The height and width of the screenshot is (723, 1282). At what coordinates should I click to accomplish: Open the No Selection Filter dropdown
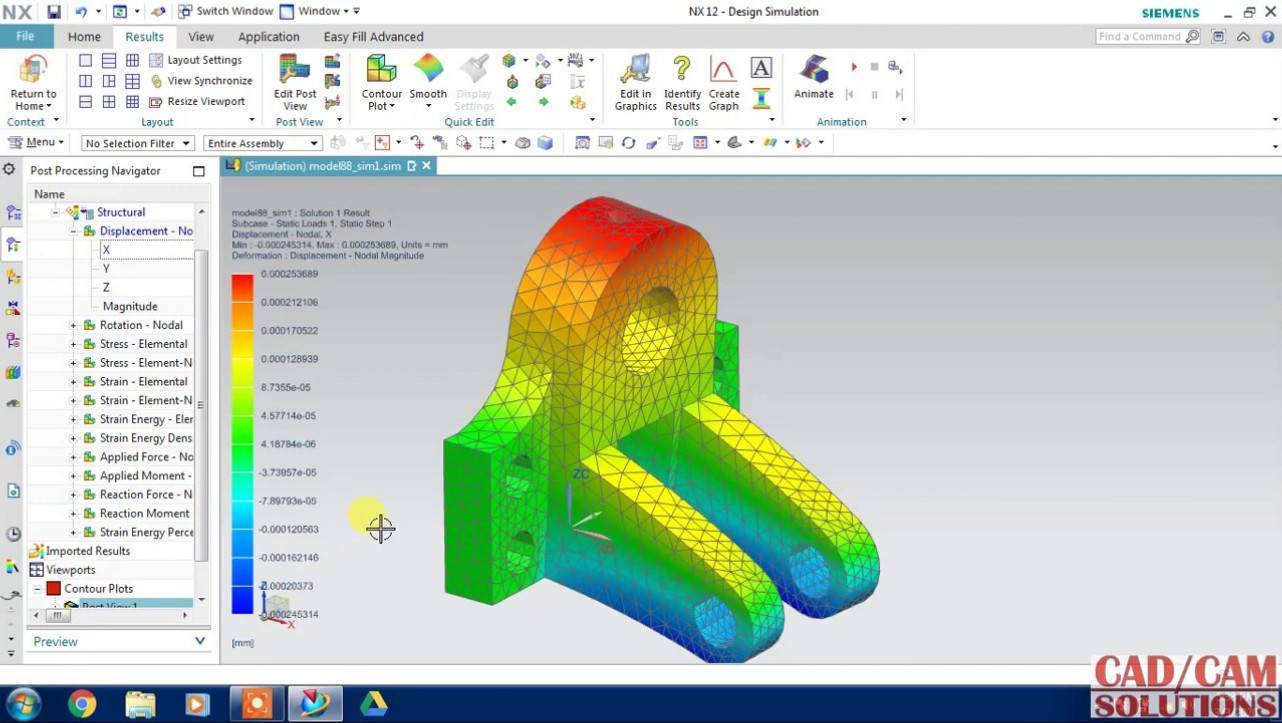[138, 143]
